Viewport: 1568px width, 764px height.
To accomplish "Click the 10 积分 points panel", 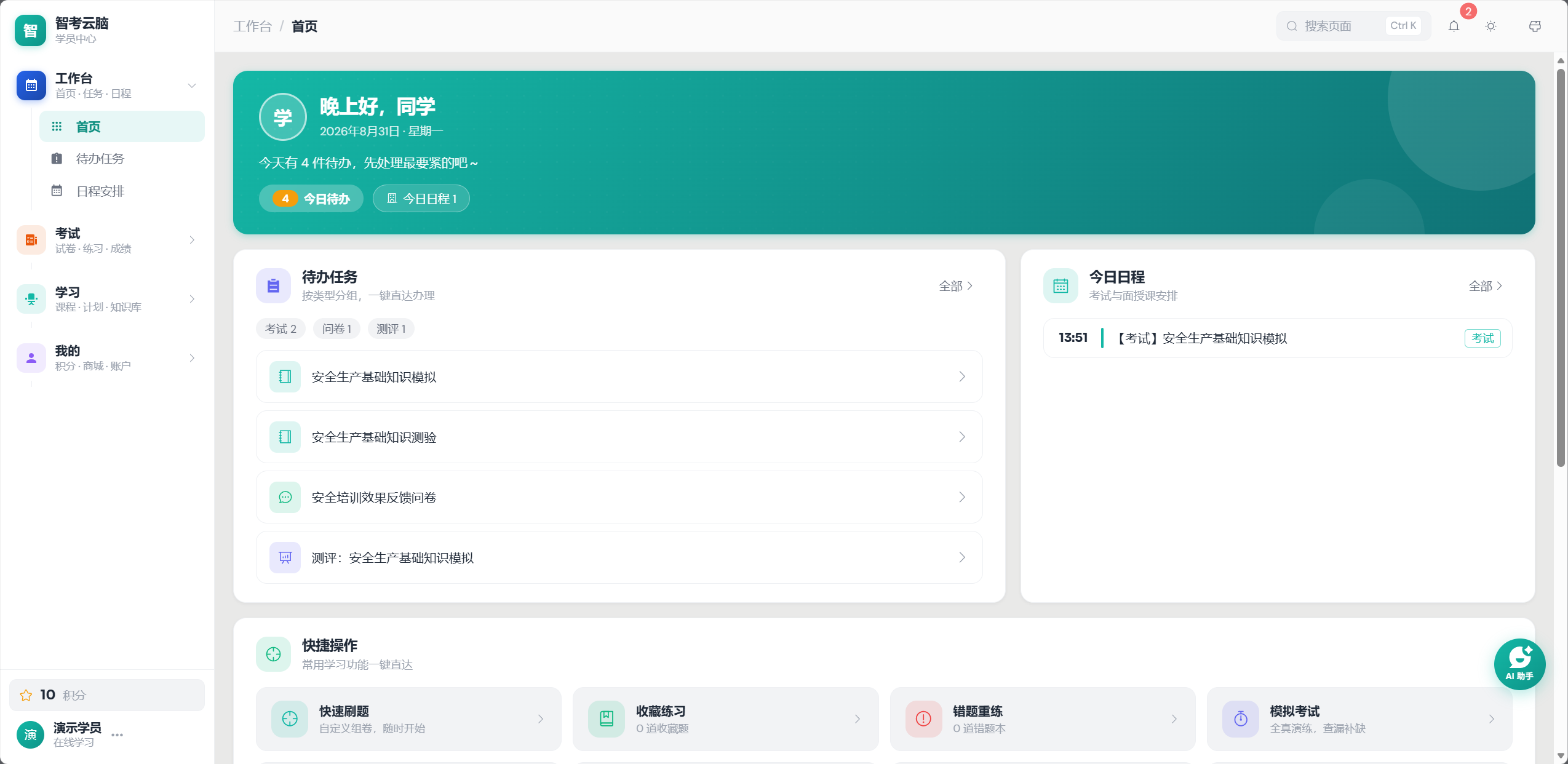I will 107,695.
